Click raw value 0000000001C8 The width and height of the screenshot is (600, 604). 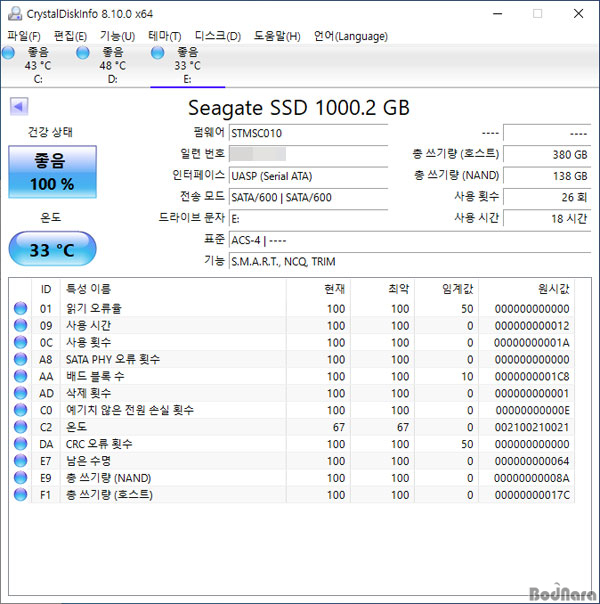(x=532, y=376)
